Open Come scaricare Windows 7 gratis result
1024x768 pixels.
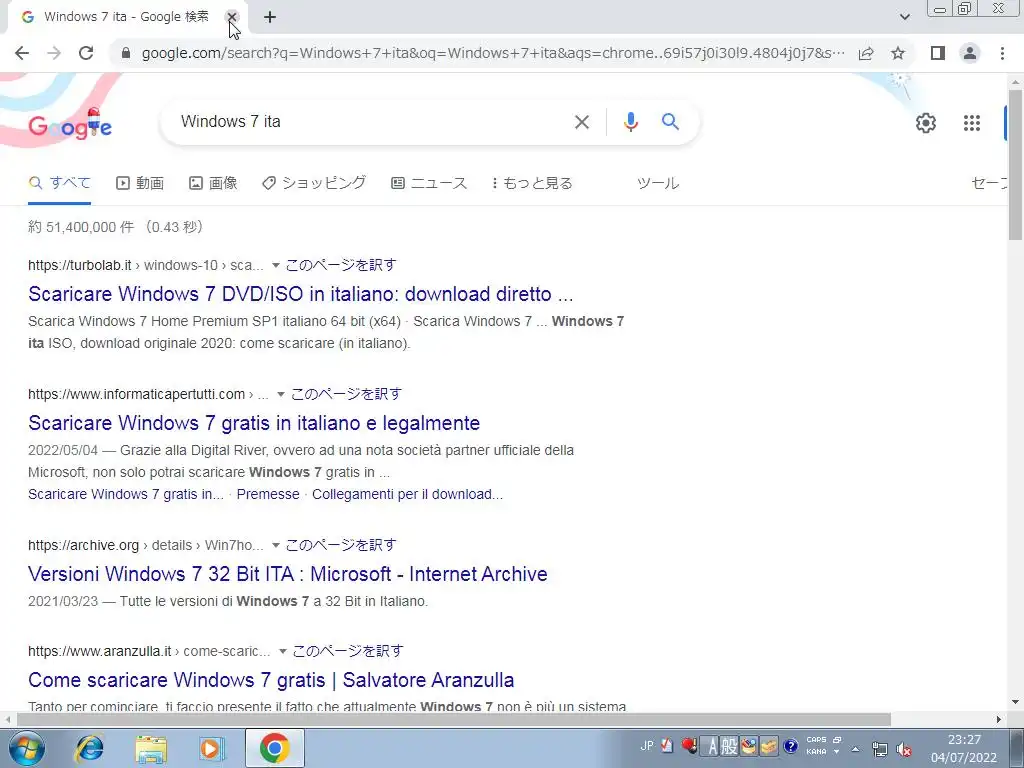(271, 680)
